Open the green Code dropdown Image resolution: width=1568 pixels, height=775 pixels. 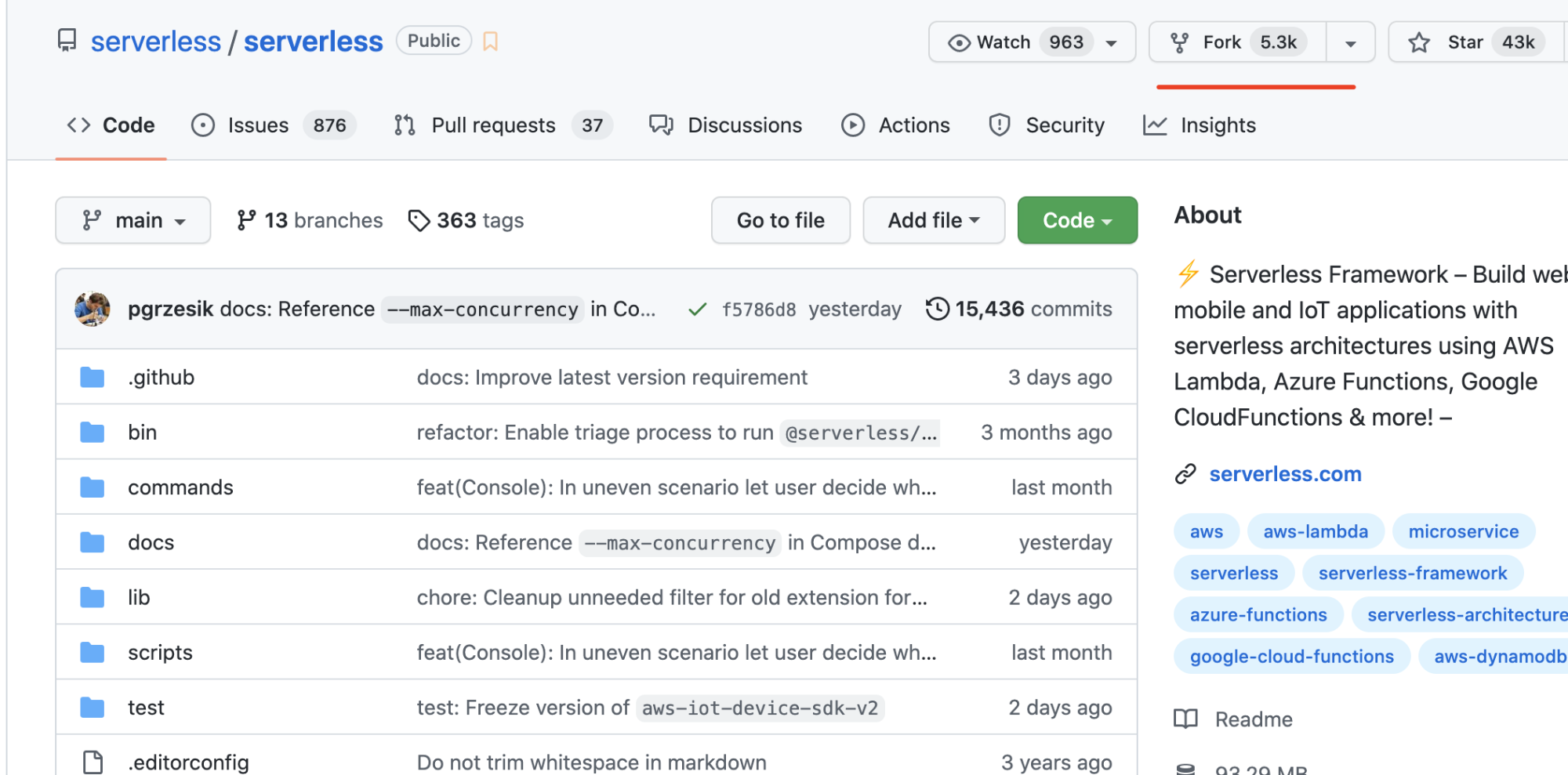(1077, 220)
